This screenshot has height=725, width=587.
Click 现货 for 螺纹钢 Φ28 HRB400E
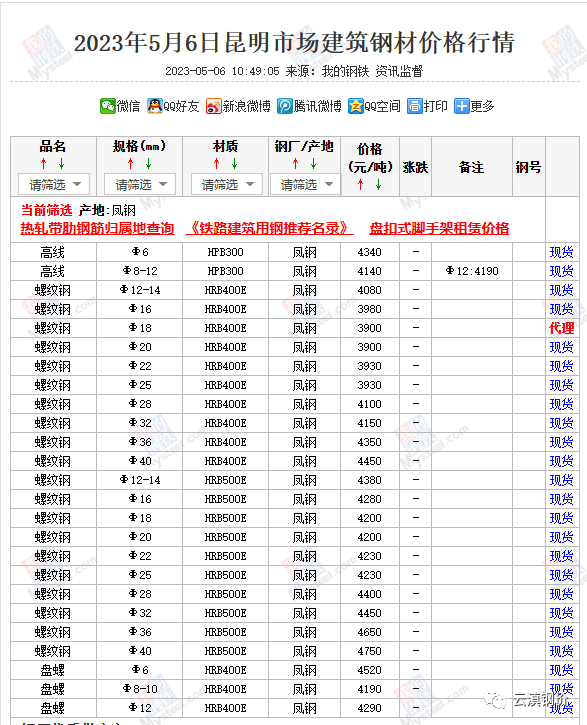coord(561,404)
